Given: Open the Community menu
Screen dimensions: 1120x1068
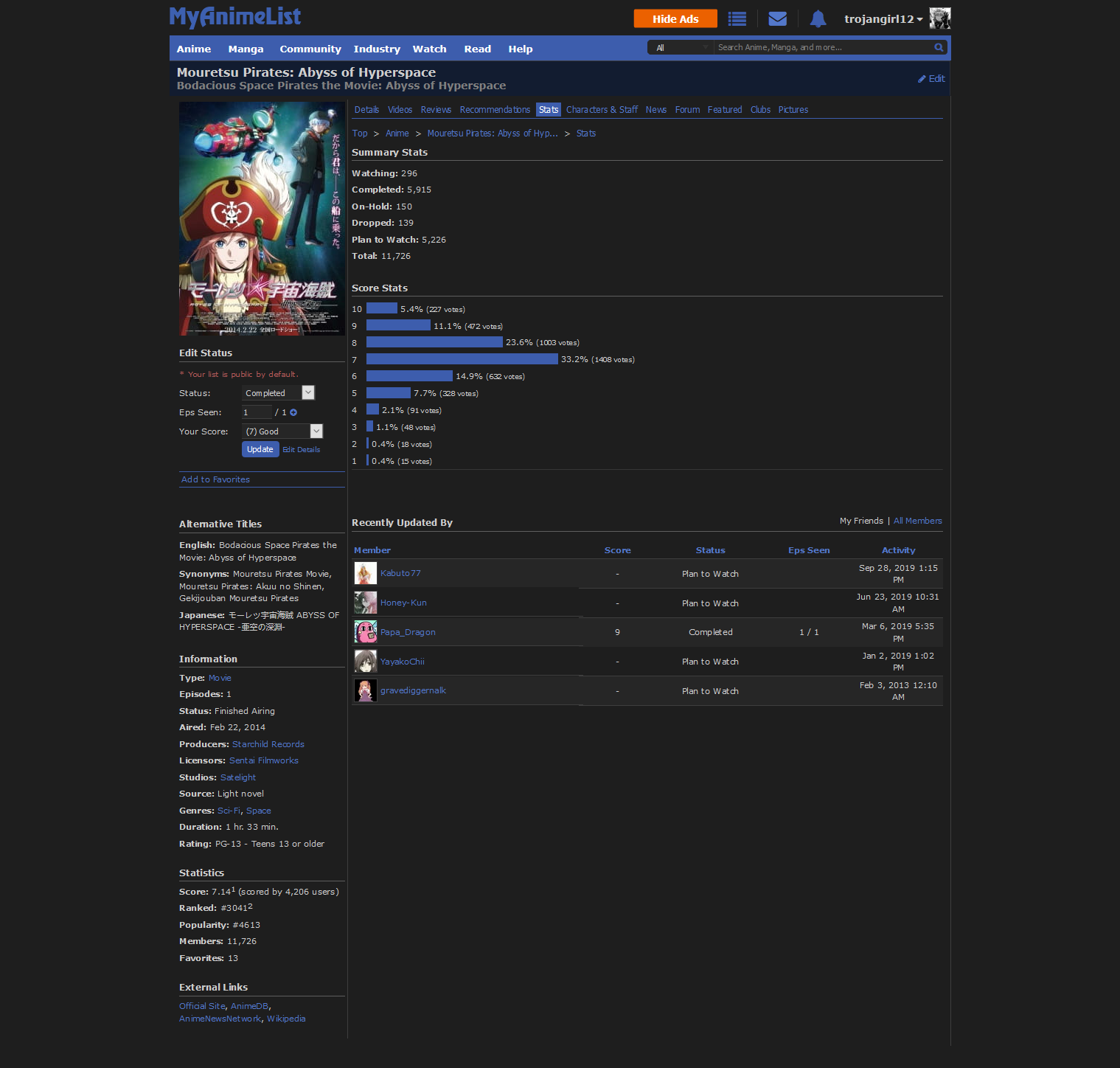Looking at the screenshot, I should tap(310, 49).
